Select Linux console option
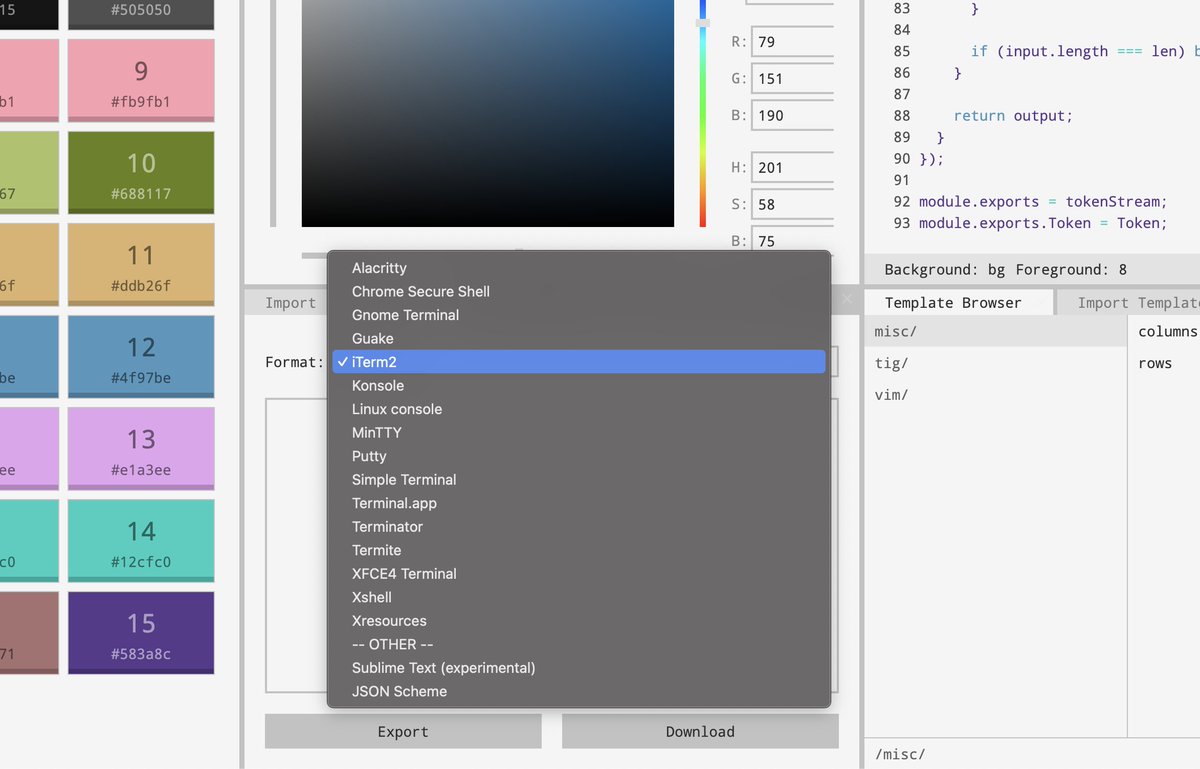 [579, 409]
